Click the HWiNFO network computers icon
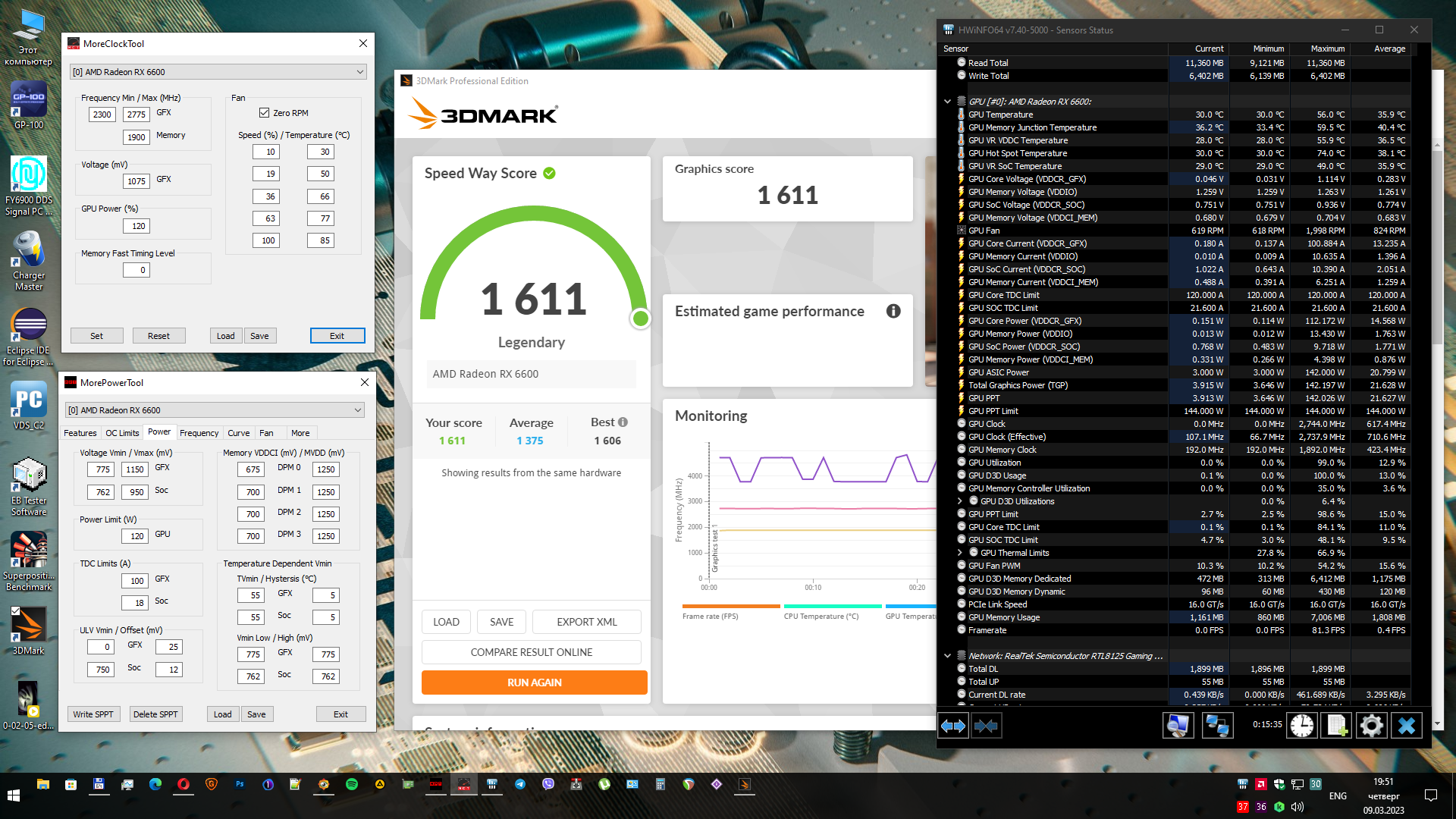The width and height of the screenshot is (1456, 819). [x=1217, y=726]
